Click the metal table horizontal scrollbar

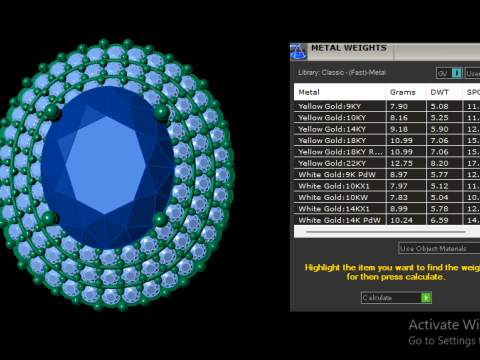pos(386,231)
